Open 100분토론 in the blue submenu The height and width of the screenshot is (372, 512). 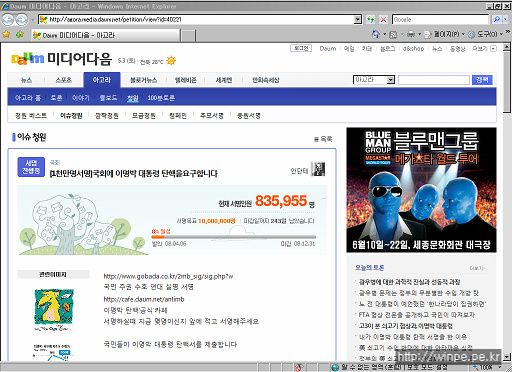click(x=161, y=98)
